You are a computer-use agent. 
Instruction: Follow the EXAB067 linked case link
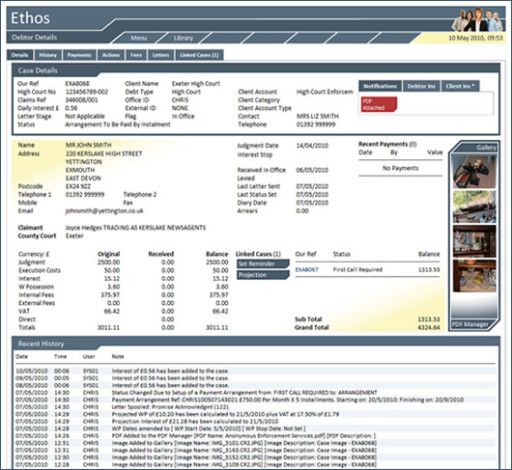tap(307, 269)
